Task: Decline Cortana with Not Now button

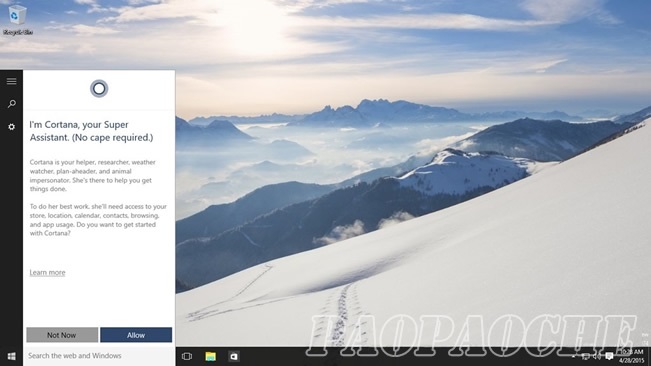Action: (x=62, y=335)
